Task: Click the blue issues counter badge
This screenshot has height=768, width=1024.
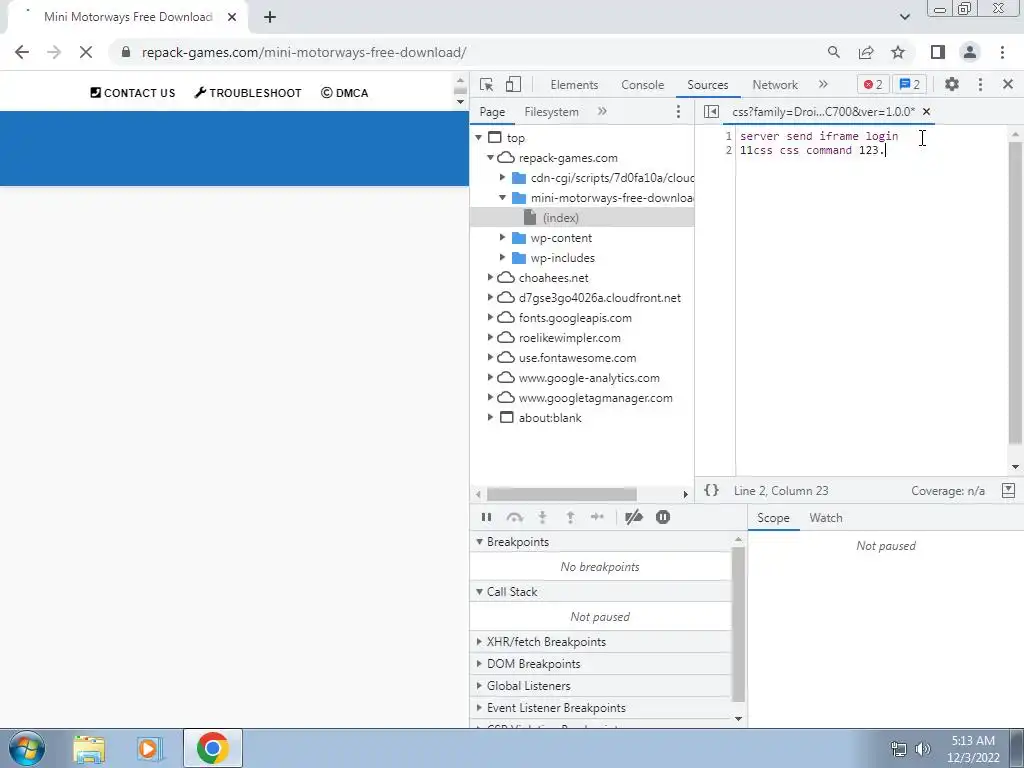Action: point(909,84)
